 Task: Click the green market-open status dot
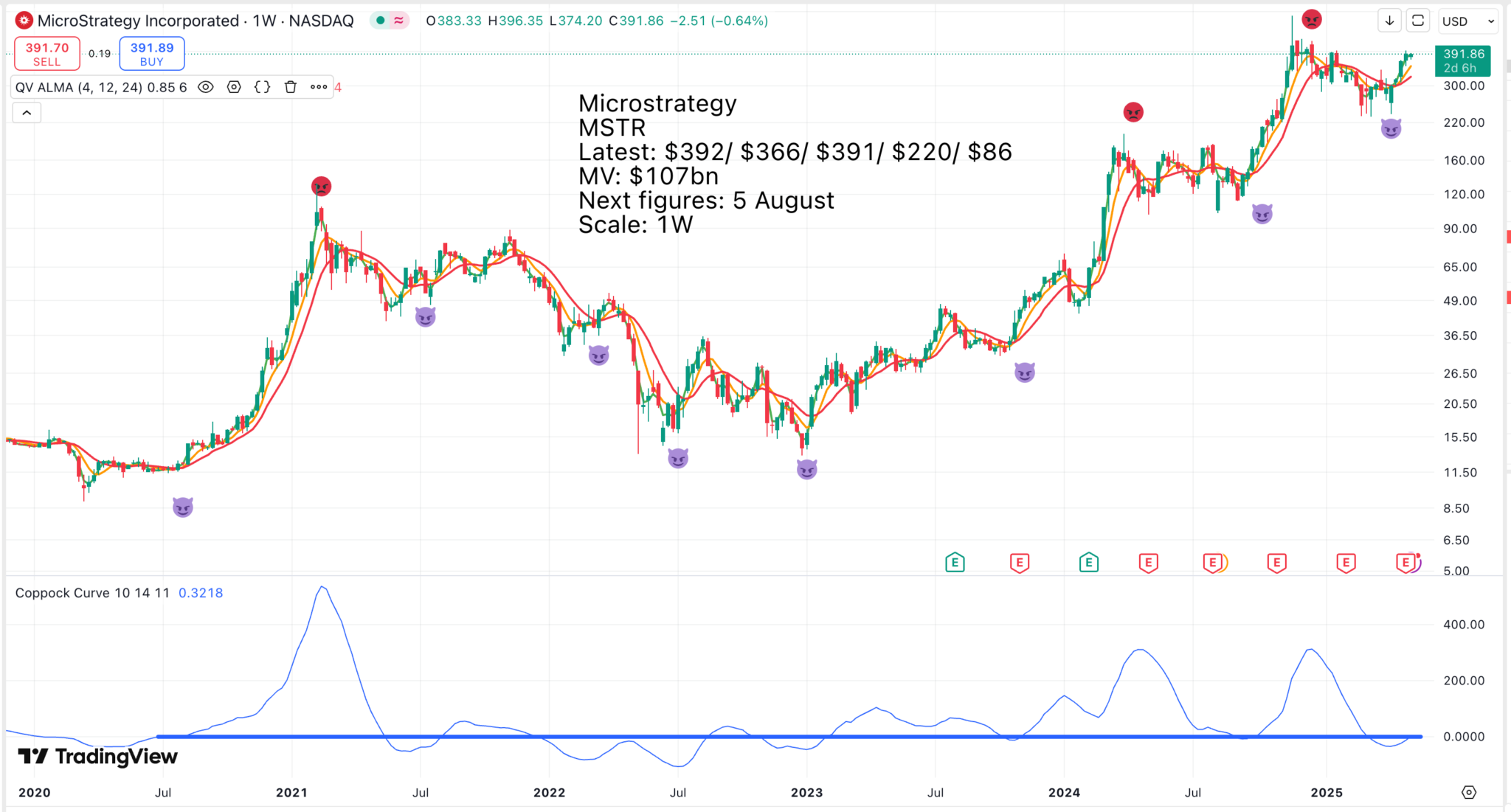(x=380, y=21)
